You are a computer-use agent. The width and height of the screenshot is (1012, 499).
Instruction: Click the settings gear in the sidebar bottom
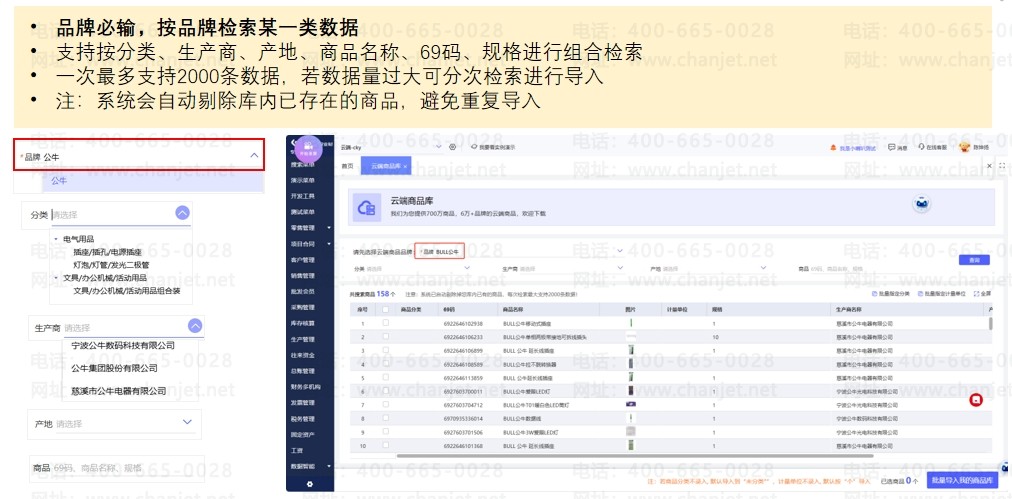[x=309, y=484]
